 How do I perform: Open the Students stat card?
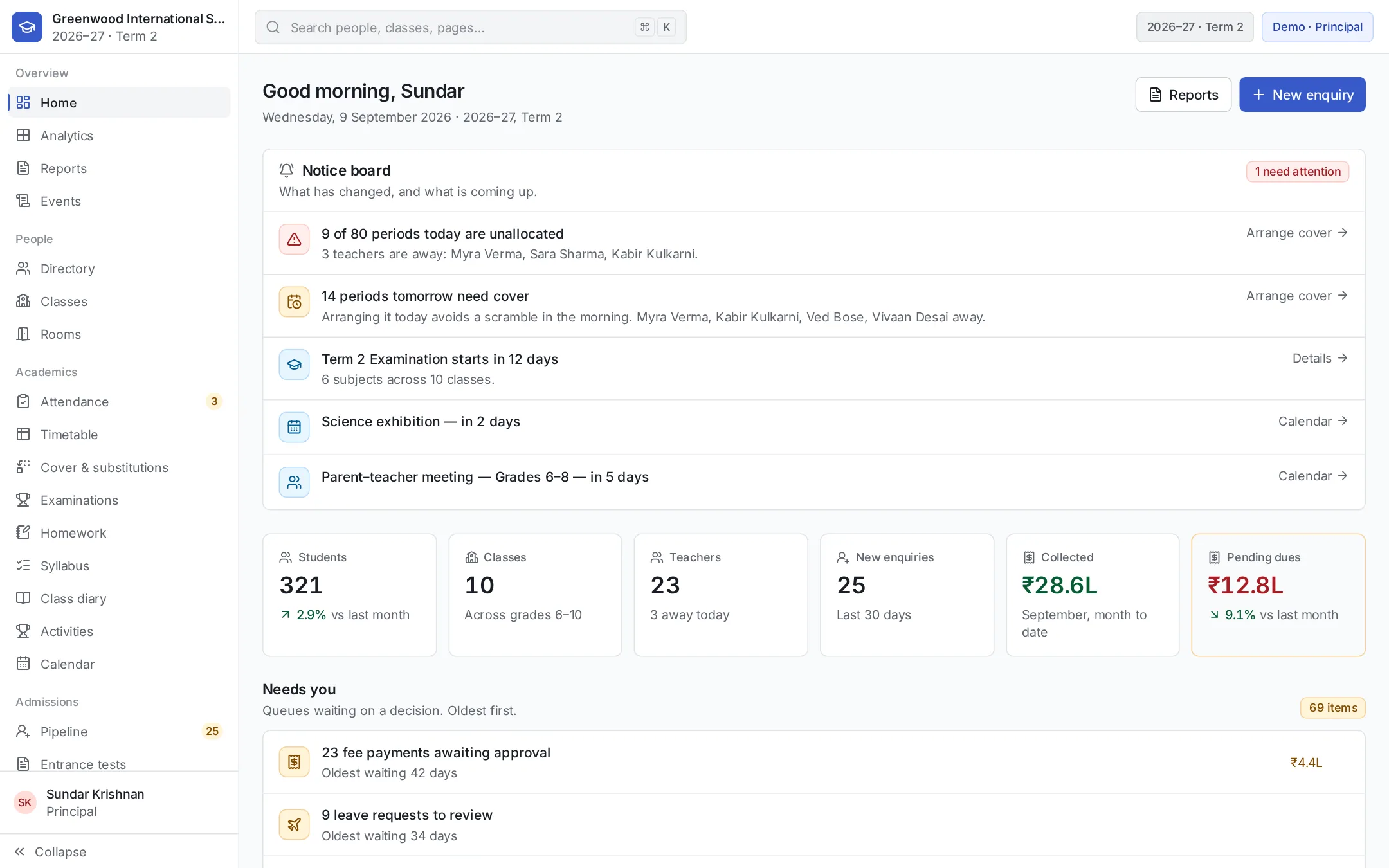click(x=349, y=595)
